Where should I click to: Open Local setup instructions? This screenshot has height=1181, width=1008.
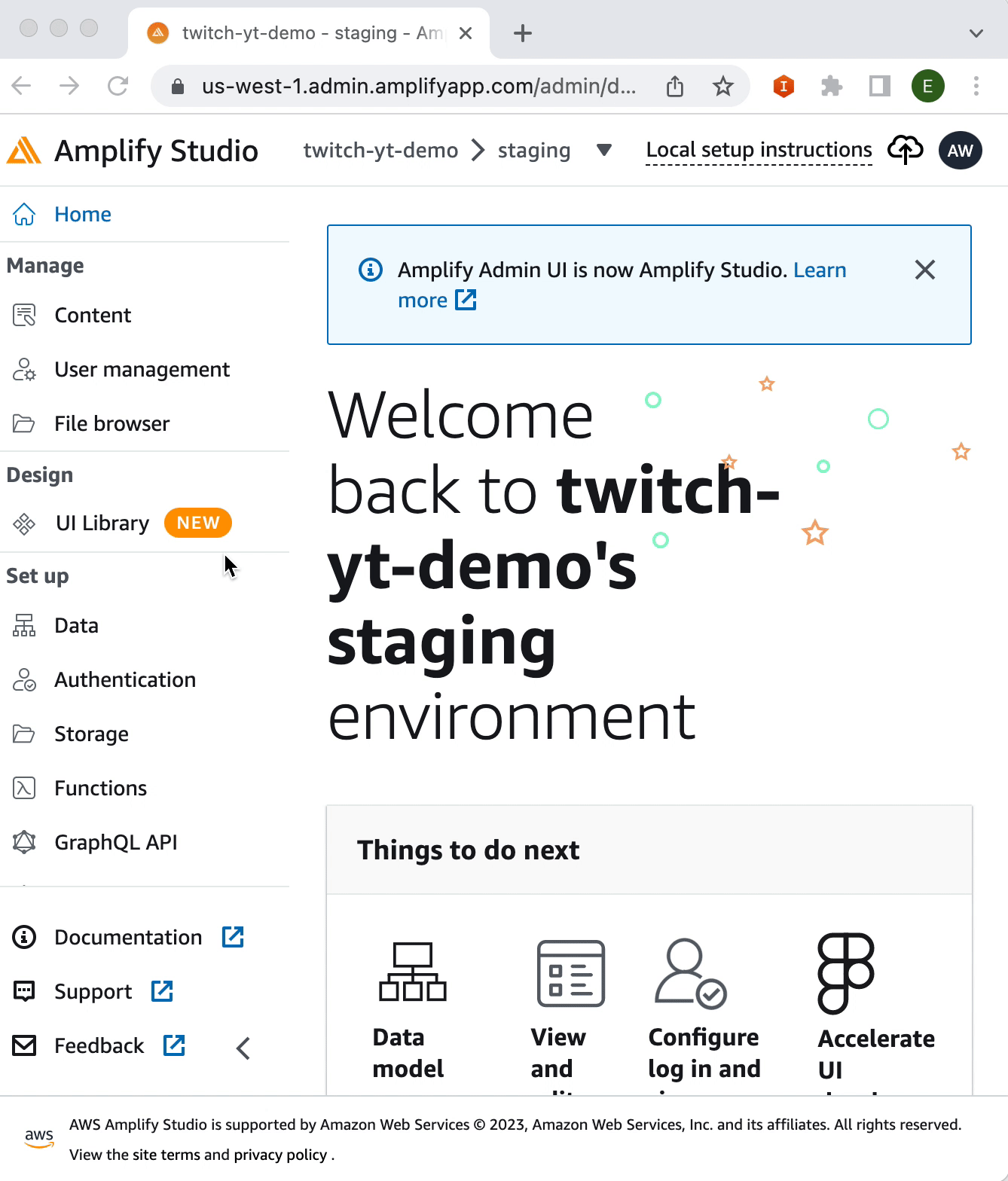(759, 151)
